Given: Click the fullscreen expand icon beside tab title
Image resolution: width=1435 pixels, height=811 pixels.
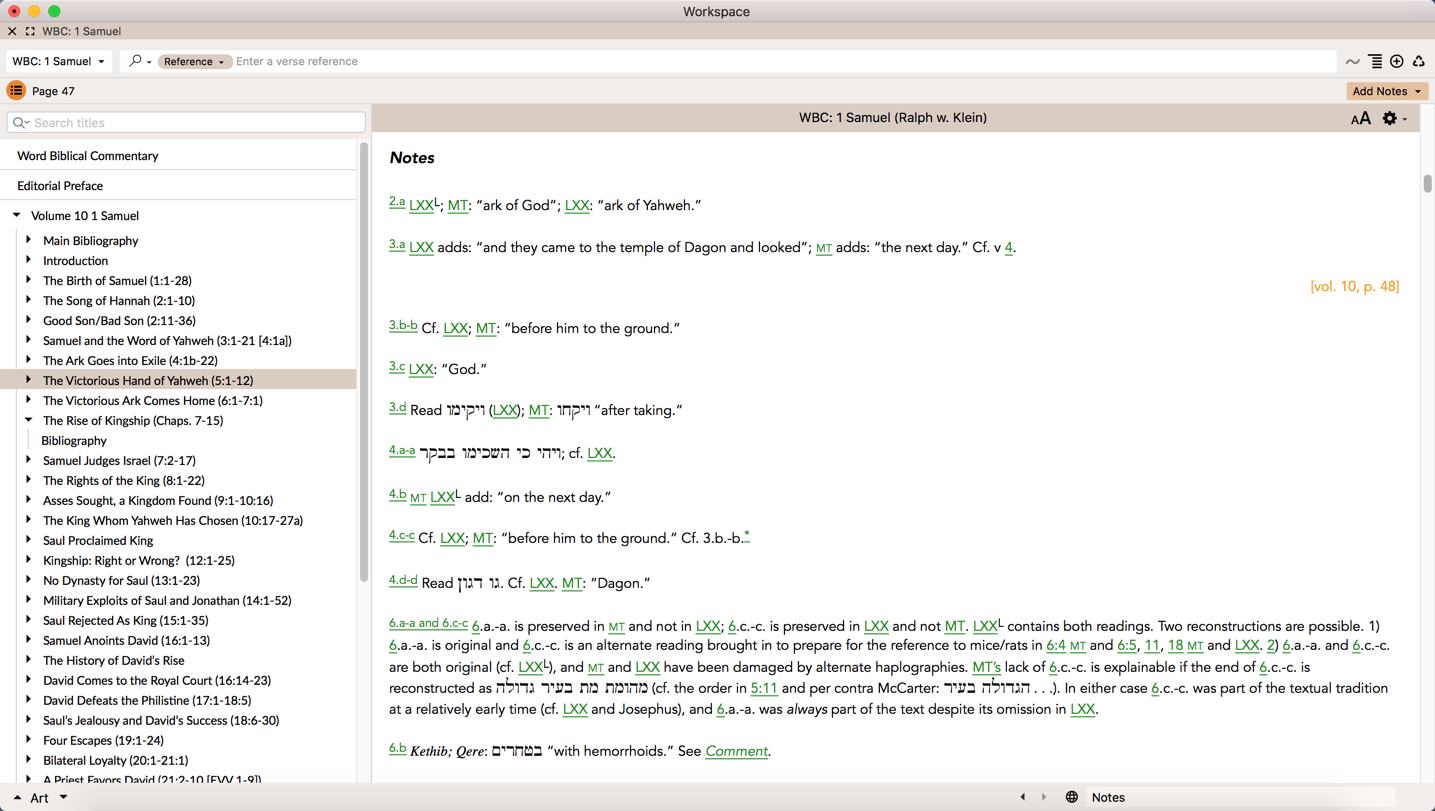Looking at the screenshot, I should pyautogui.click(x=30, y=31).
